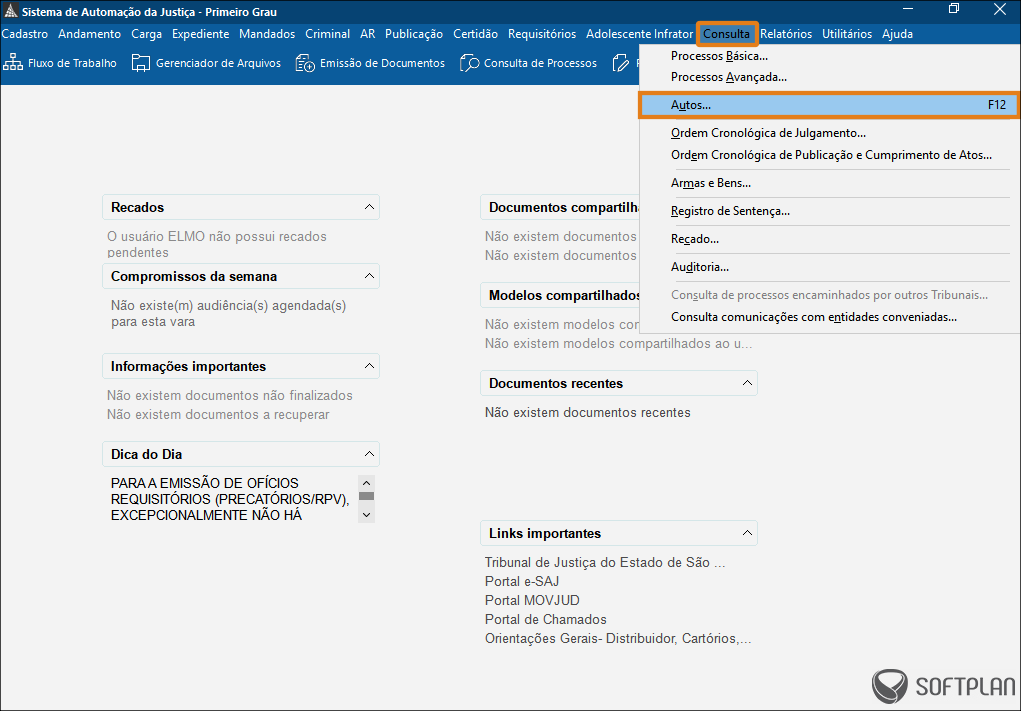Collapse the Links importantes panel
Image resolution: width=1021 pixels, height=711 pixels.
(x=747, y=533)
